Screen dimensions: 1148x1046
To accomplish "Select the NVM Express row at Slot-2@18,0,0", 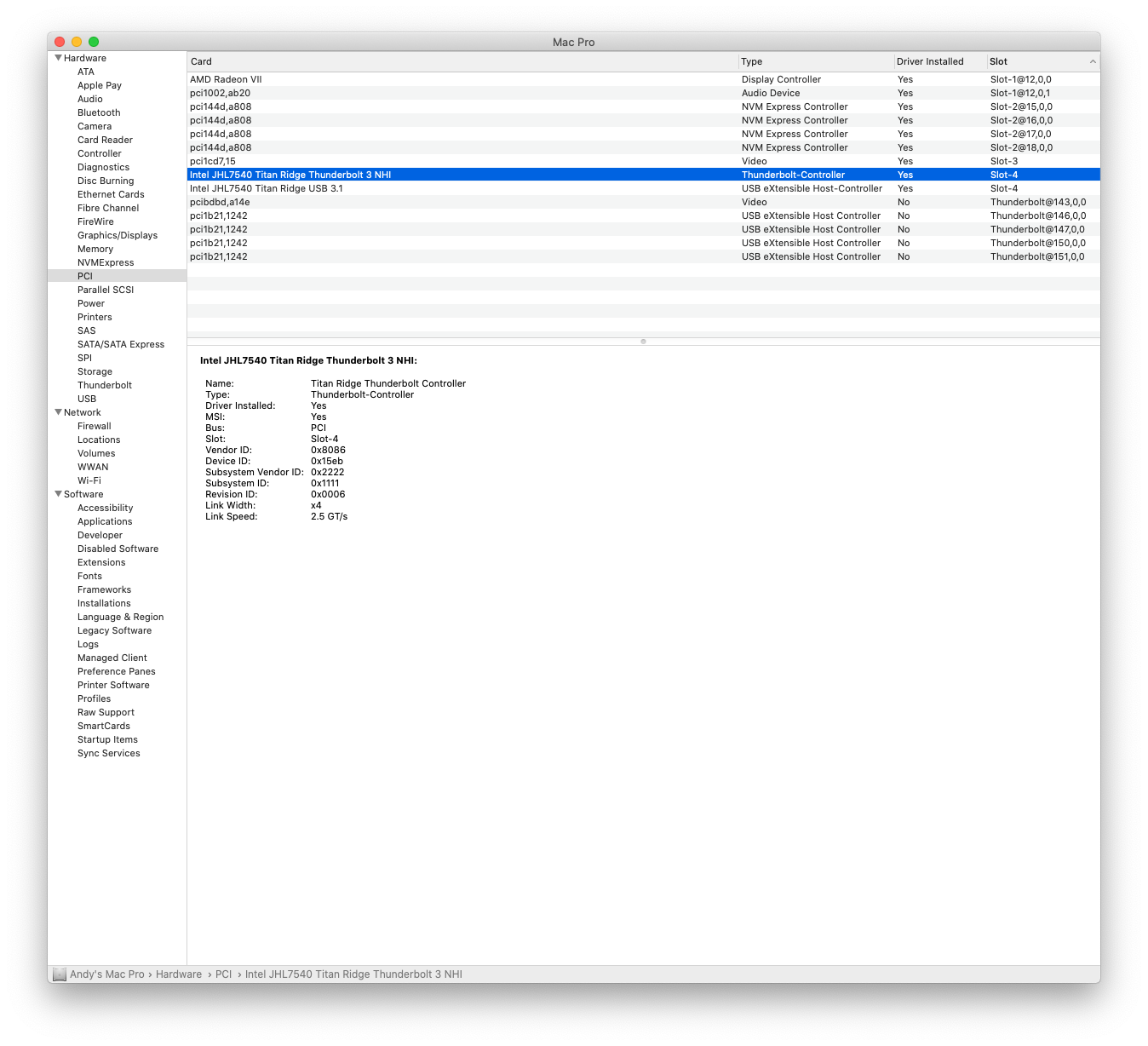I will click(644, 147).
